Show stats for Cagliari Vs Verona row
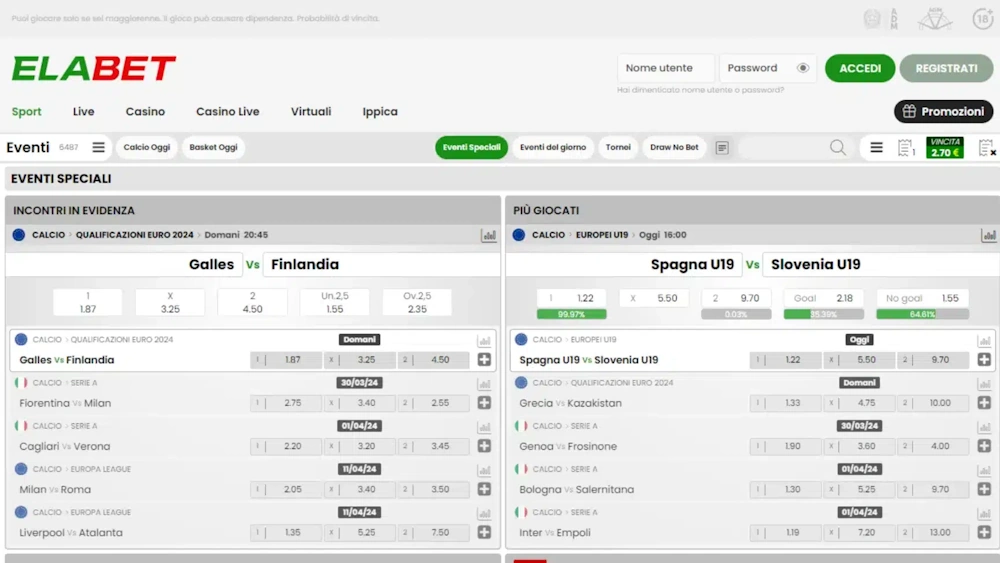This screenshot has height=563, width=1000. click(x=484, y=427)
